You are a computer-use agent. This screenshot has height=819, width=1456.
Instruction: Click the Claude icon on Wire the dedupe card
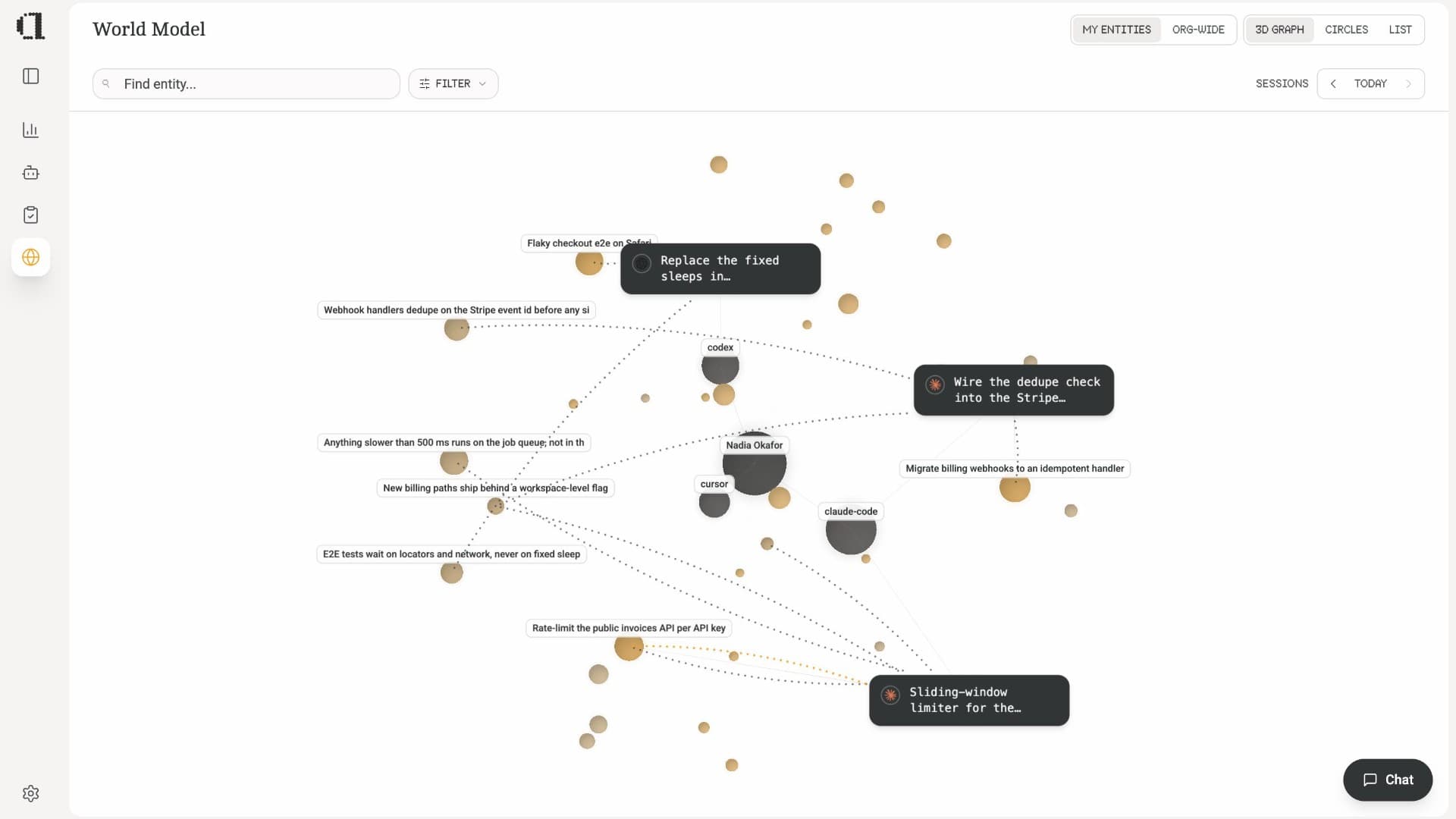(935, 384)
